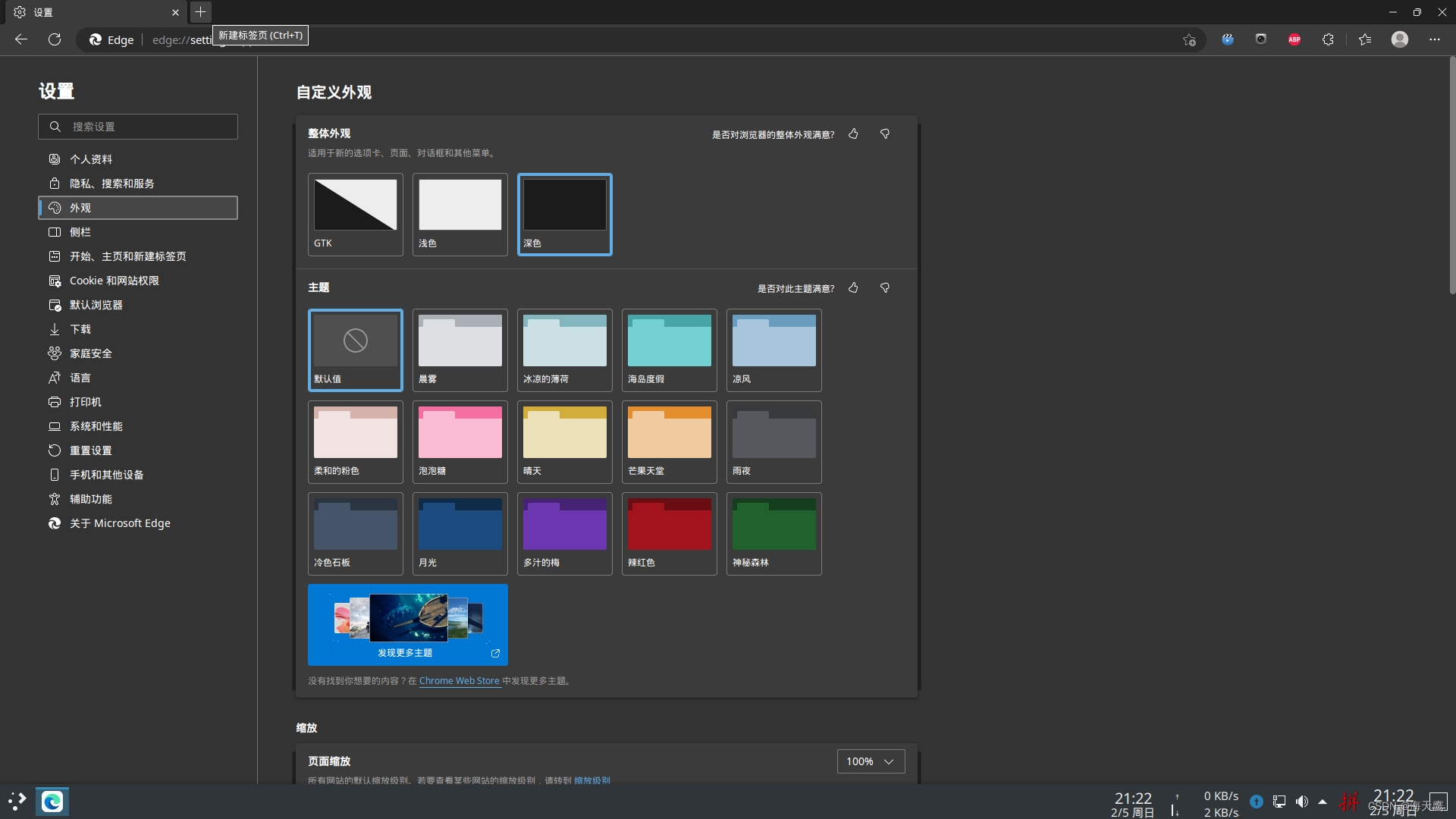Thumbs down the theme satisfaction feedback
This screenshot has width=1456, height=819.
(x=884, y=288)
